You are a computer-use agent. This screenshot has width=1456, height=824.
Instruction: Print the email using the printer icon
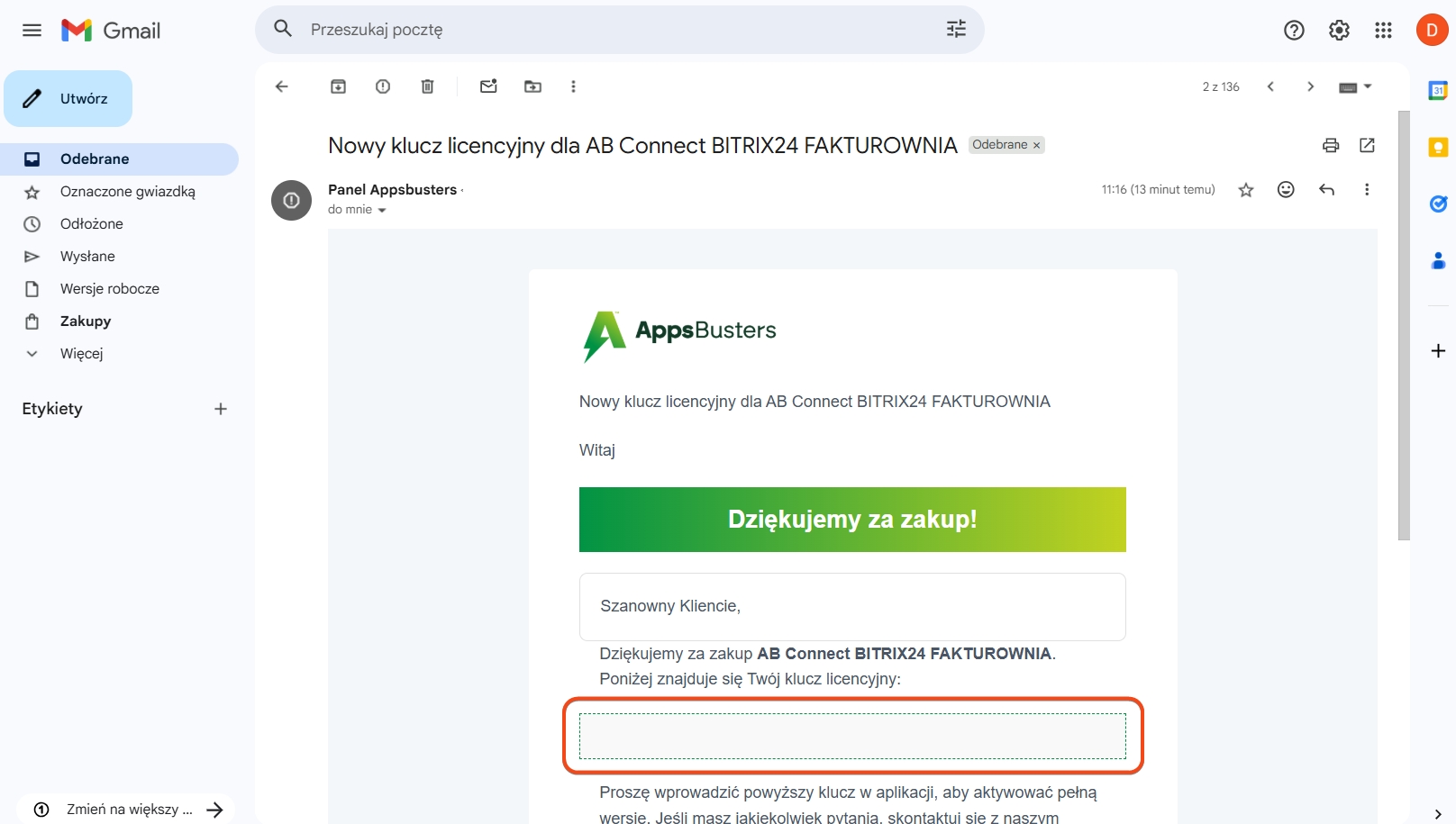point(1331,145)
